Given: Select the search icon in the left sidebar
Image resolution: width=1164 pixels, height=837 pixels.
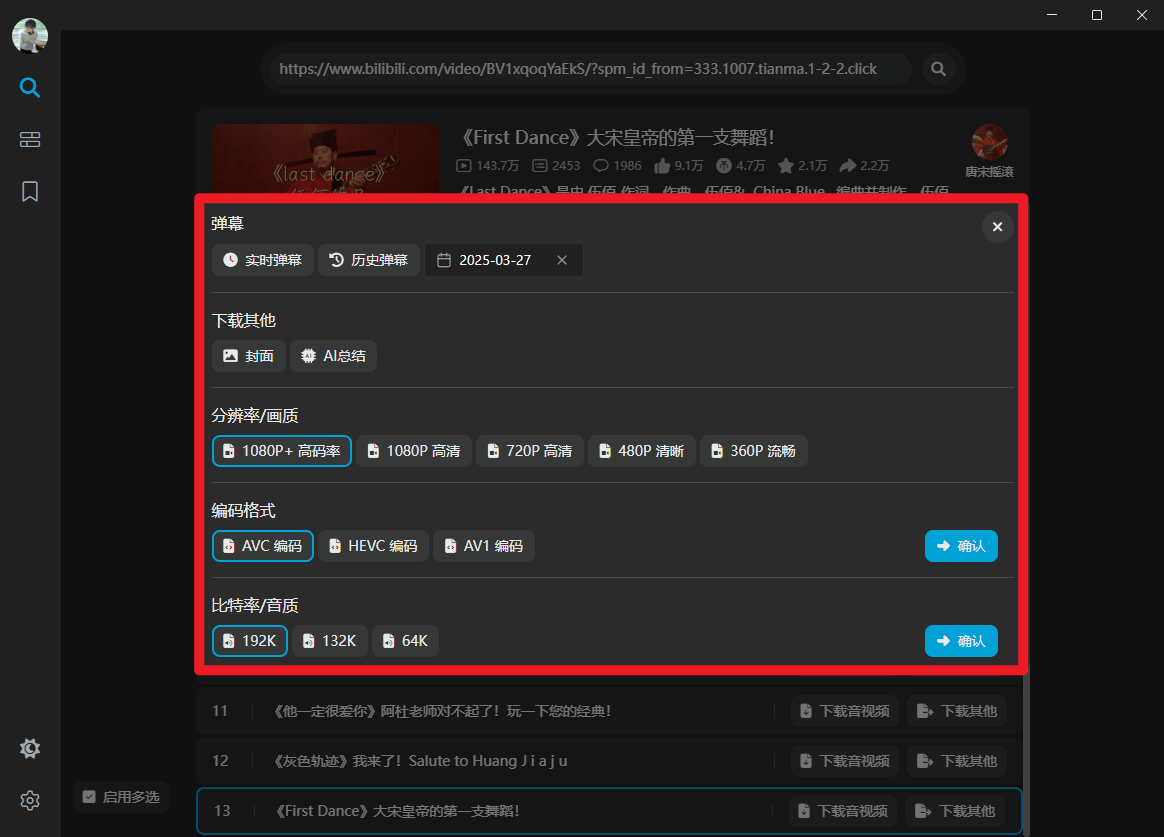Looking at the screenshot, I should [x=30, y=88].
